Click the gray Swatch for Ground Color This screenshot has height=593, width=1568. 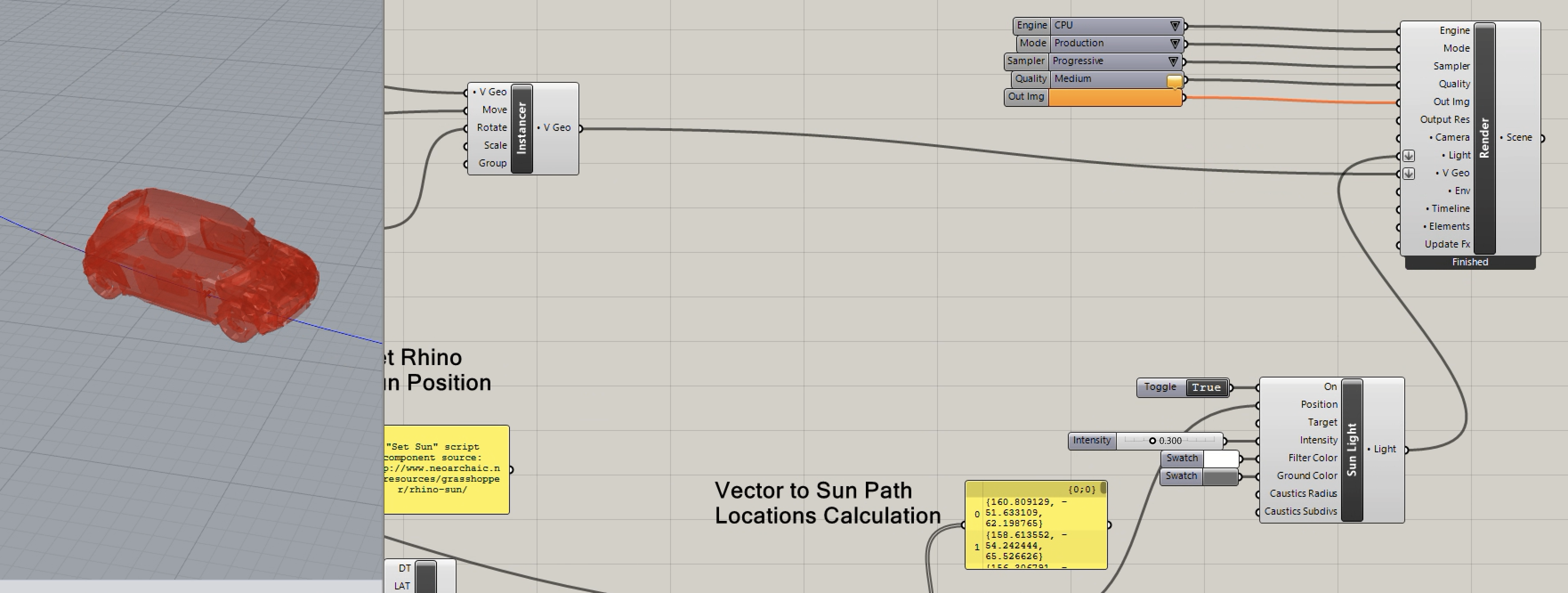tap(1220, 477)
